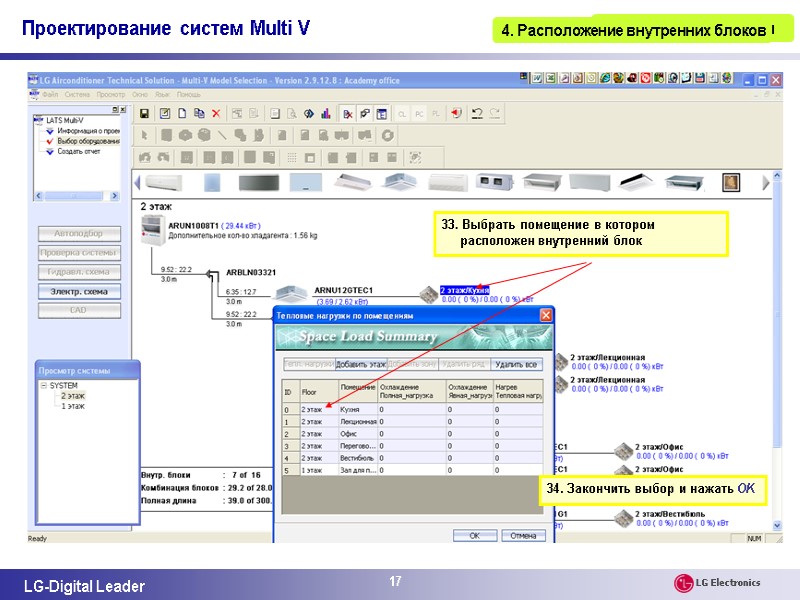Click the New blank document icon
This screenshot has height=600, width=800.
point(182,113)
